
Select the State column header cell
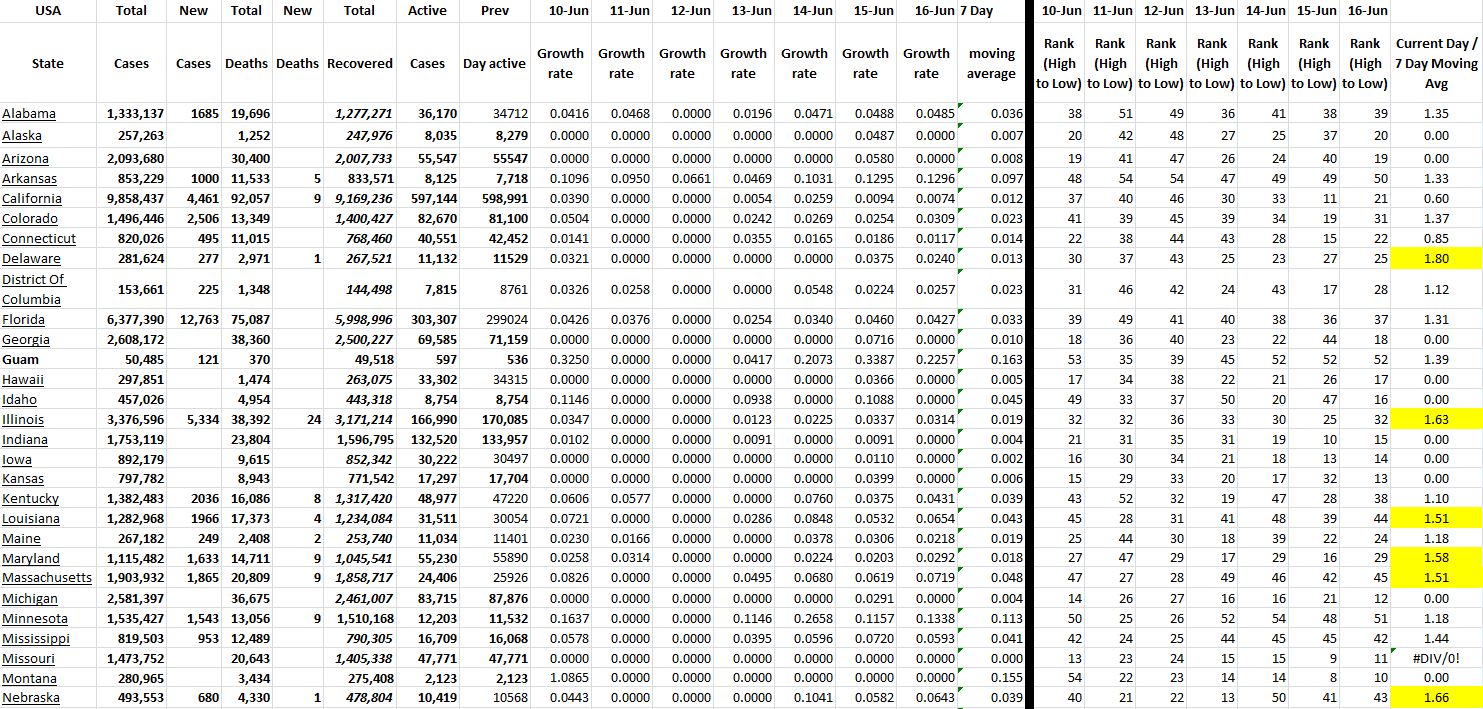(x=47, y=63)
